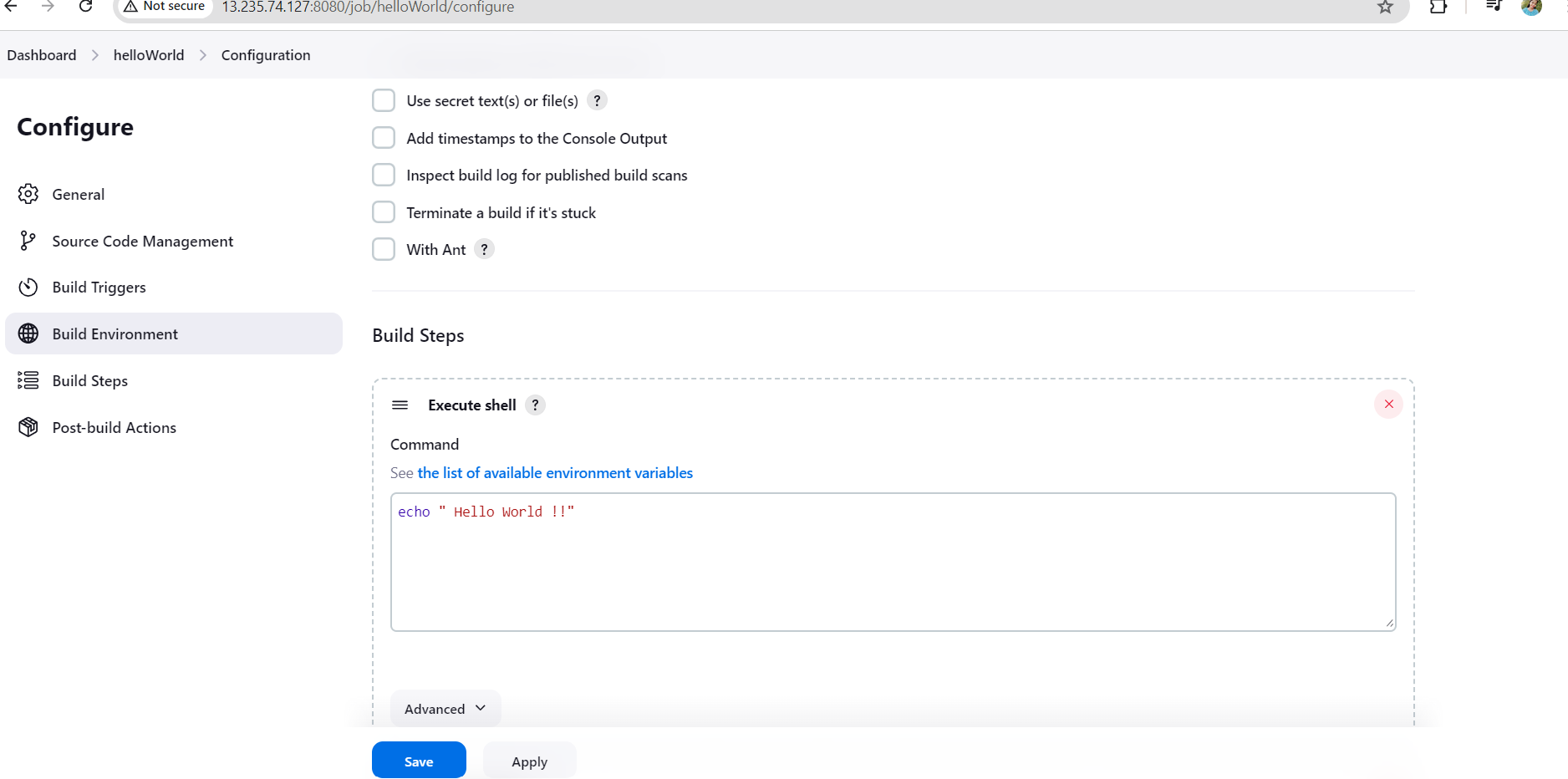
Task: Bookmark this page with the star icon
Action: (x=1385, y=8)
